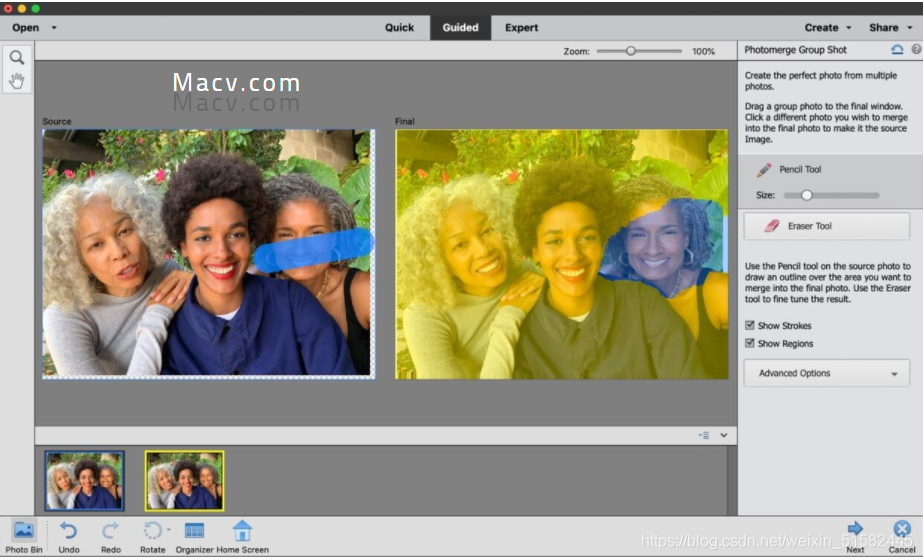The image size is (923, 560).
Task: Click the Share button
Action: [x=884, y=28]
